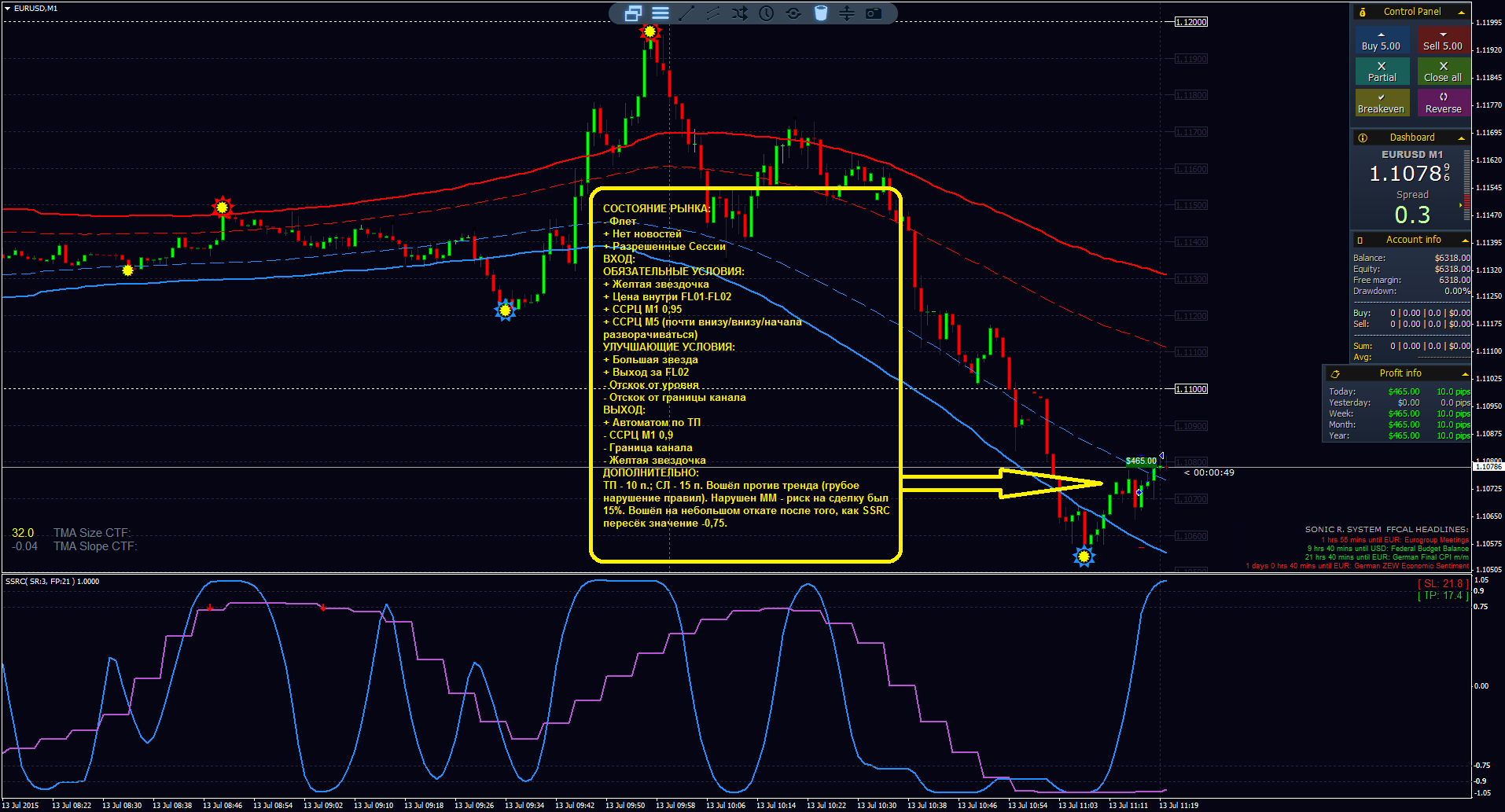Click small yellow star near 08:30 candle
The height and width of the screenshot is (812, 1505).
[128, 270]
